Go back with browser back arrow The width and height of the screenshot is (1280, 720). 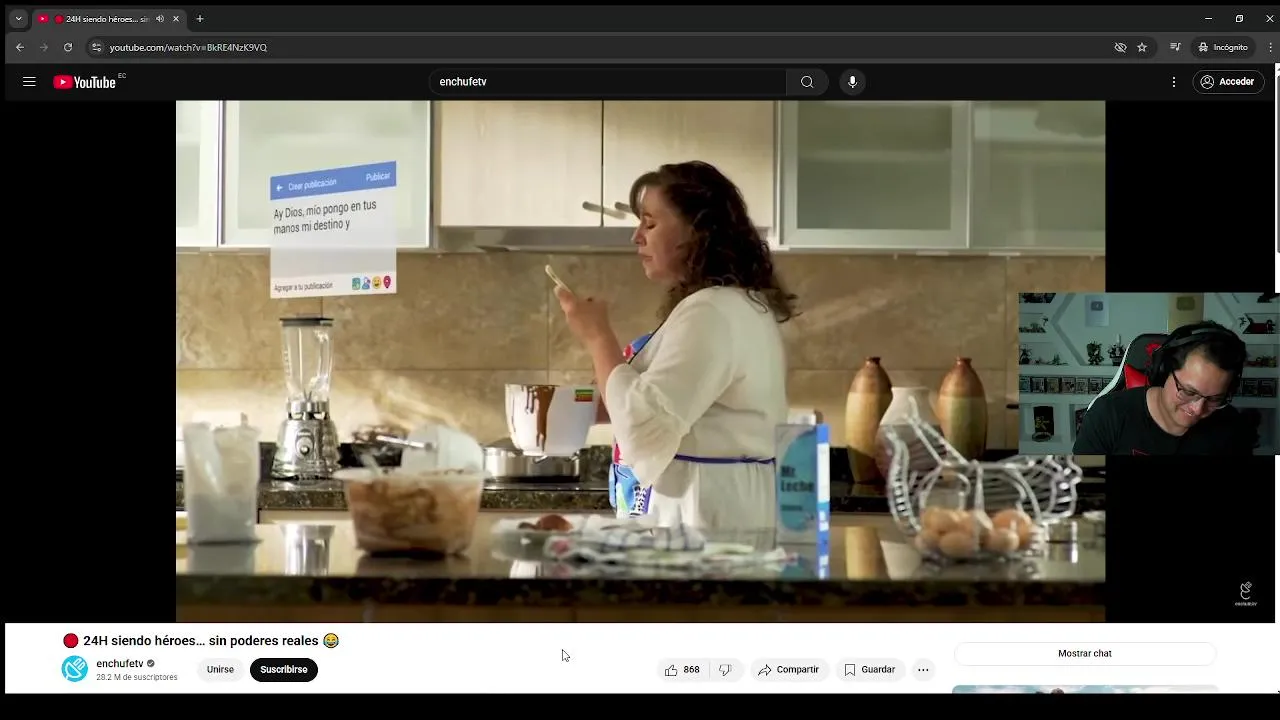point(19,47)
